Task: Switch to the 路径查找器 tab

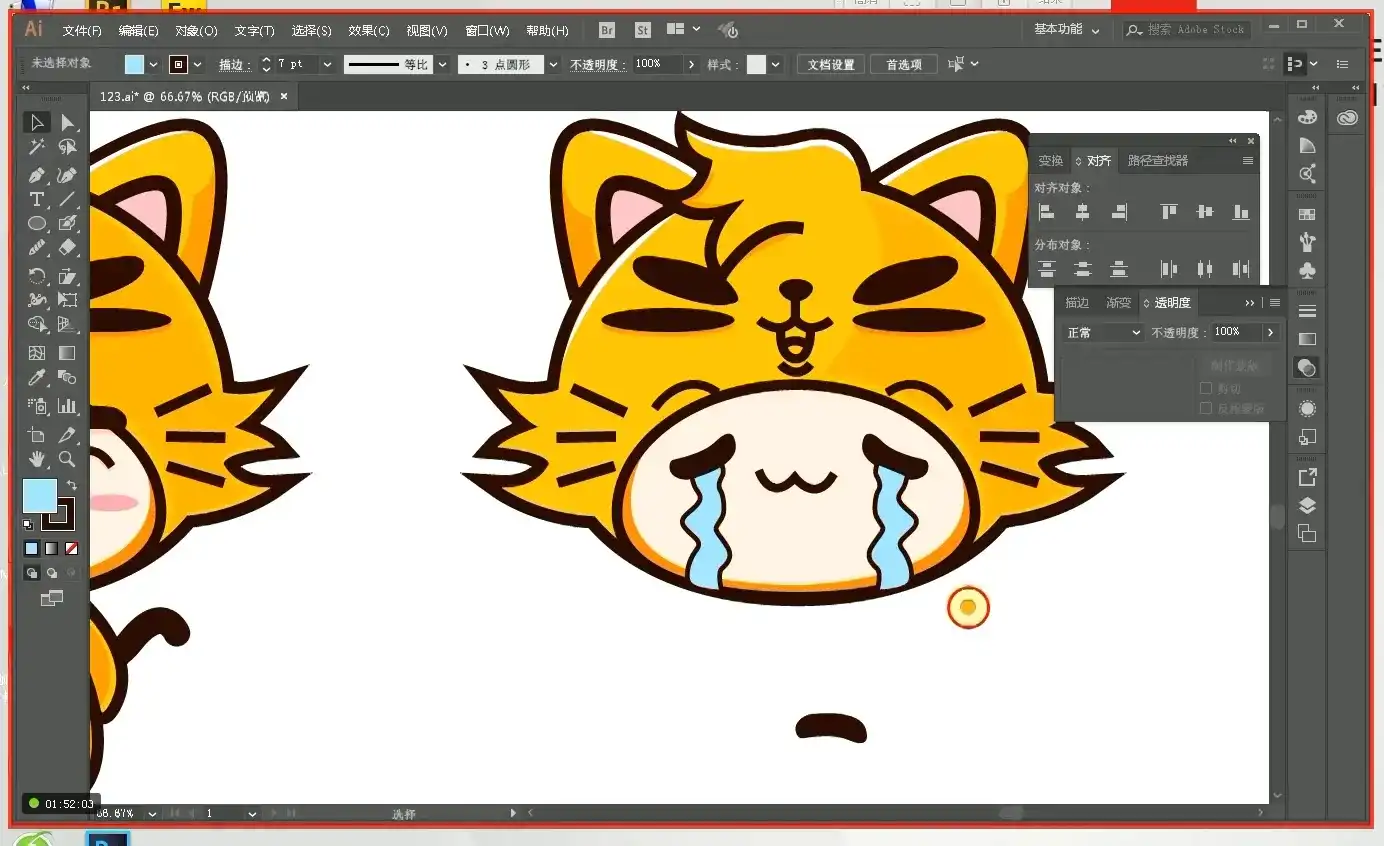Action: tap(1157, 160)
